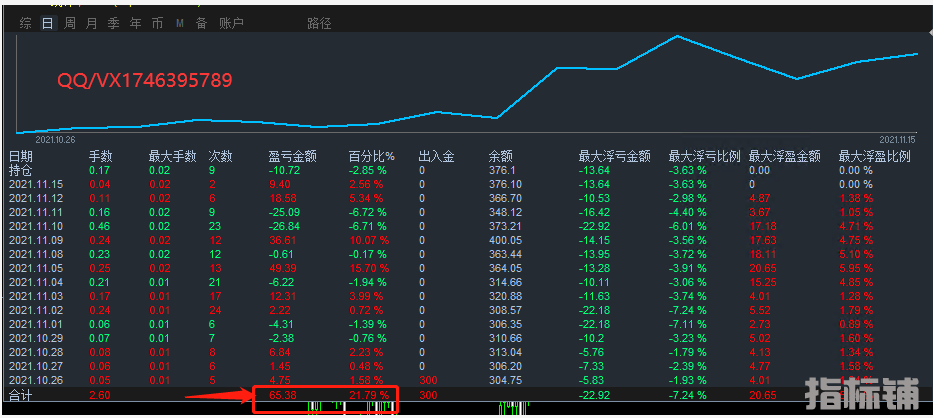Screen dimensions: 933x418
Task: Select the M tab
Action: tap(180, 24)
